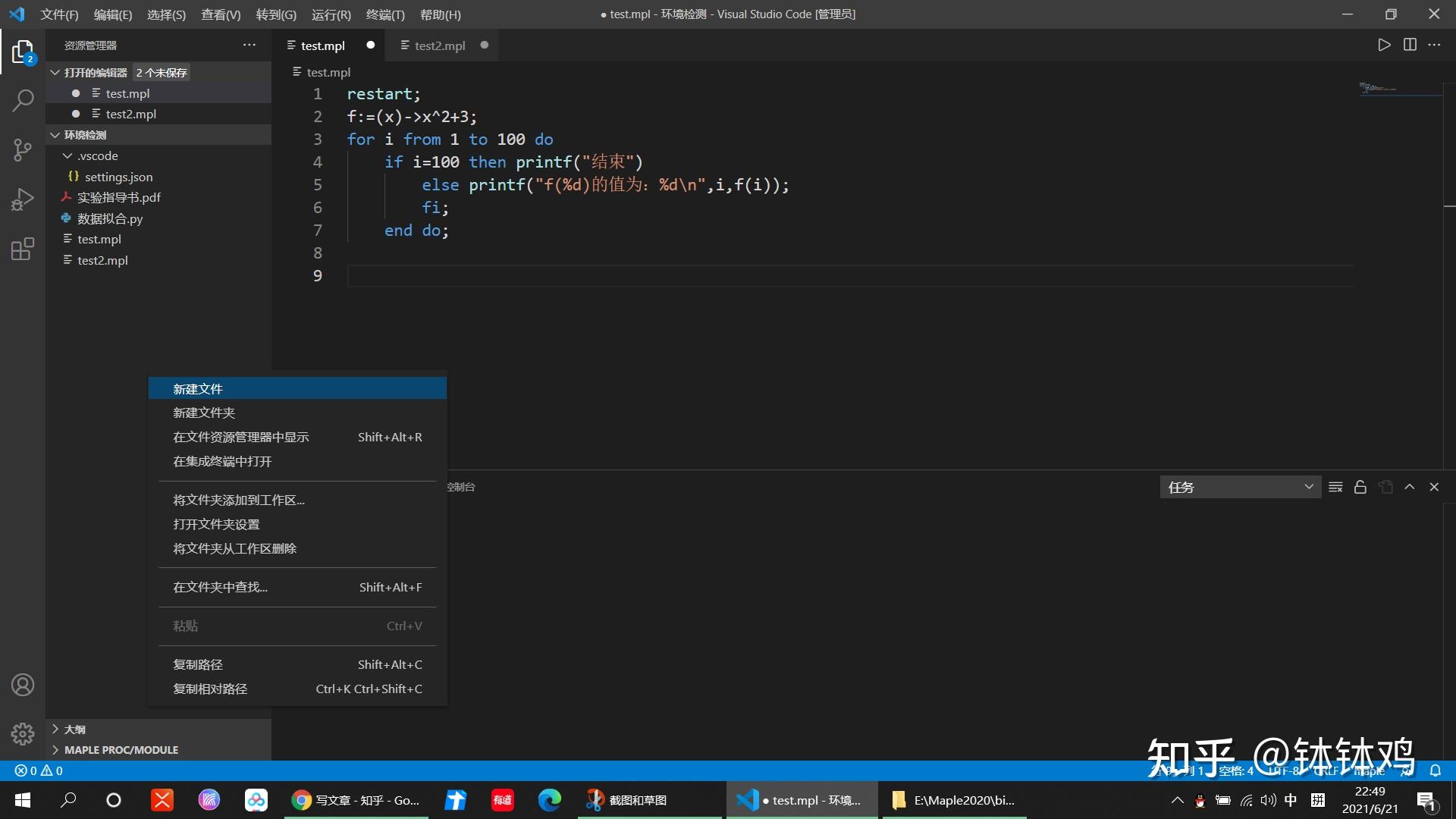Open the 任务 panel dropdown
This screenshot has height=819, width=1456.
pyautogui.click(x=1239, y=487)
